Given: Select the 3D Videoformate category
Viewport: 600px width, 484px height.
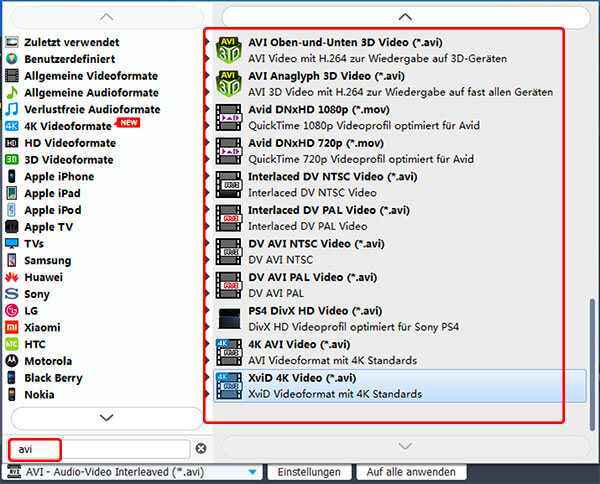Looking at the screenshot, I should pos(69,160).
